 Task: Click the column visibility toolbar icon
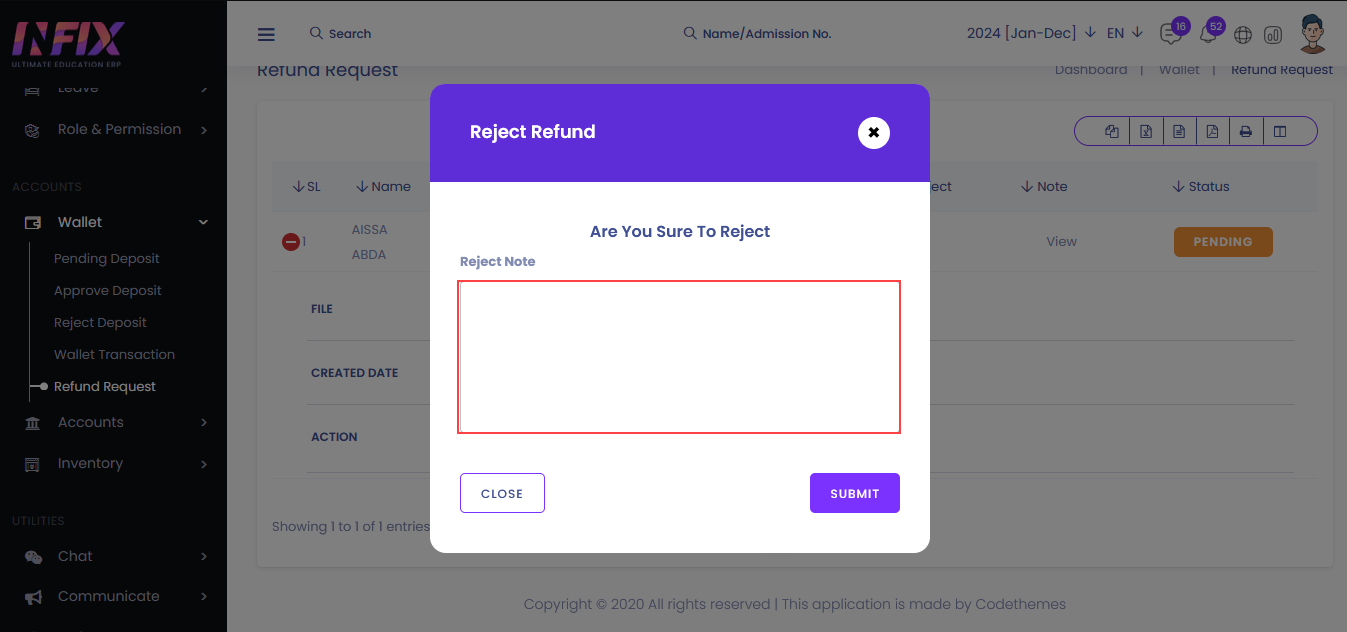(1280, 131)
